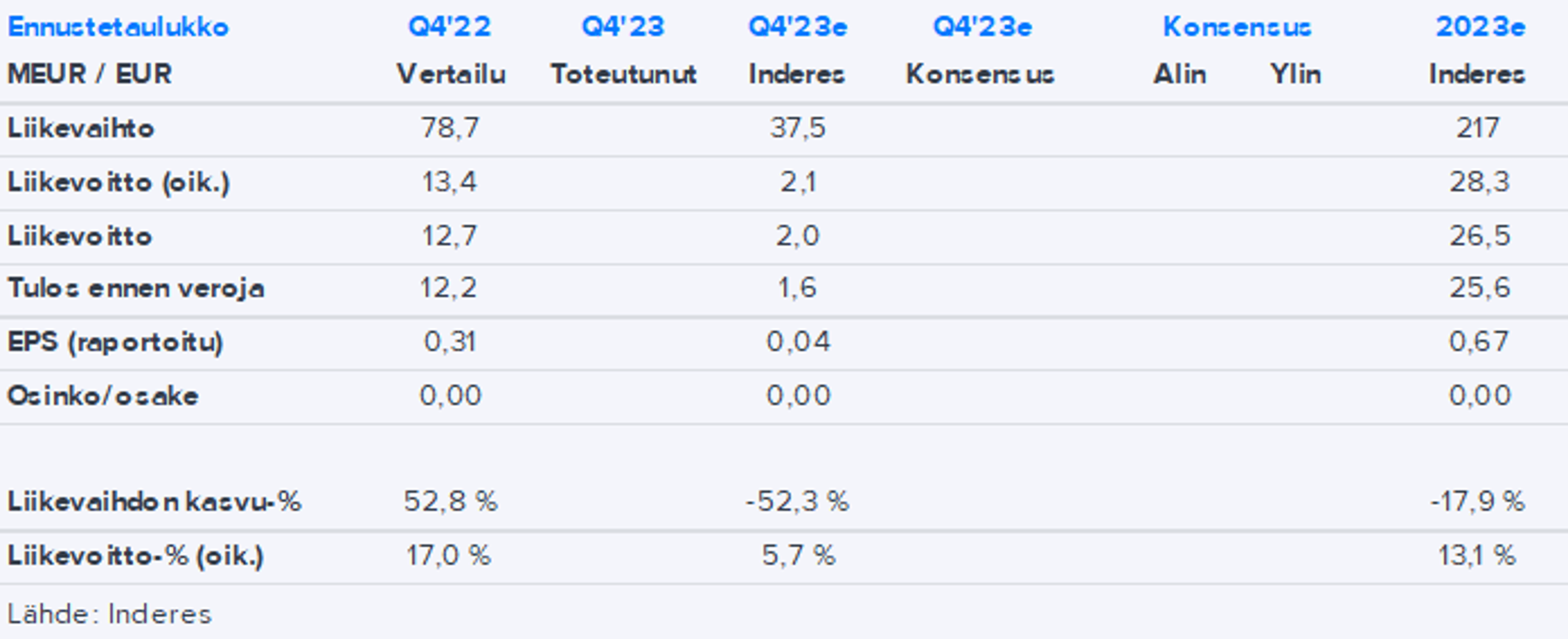Select the 2023e EPS value 0,67
1568x639 pixels.
click(1479, 342)
